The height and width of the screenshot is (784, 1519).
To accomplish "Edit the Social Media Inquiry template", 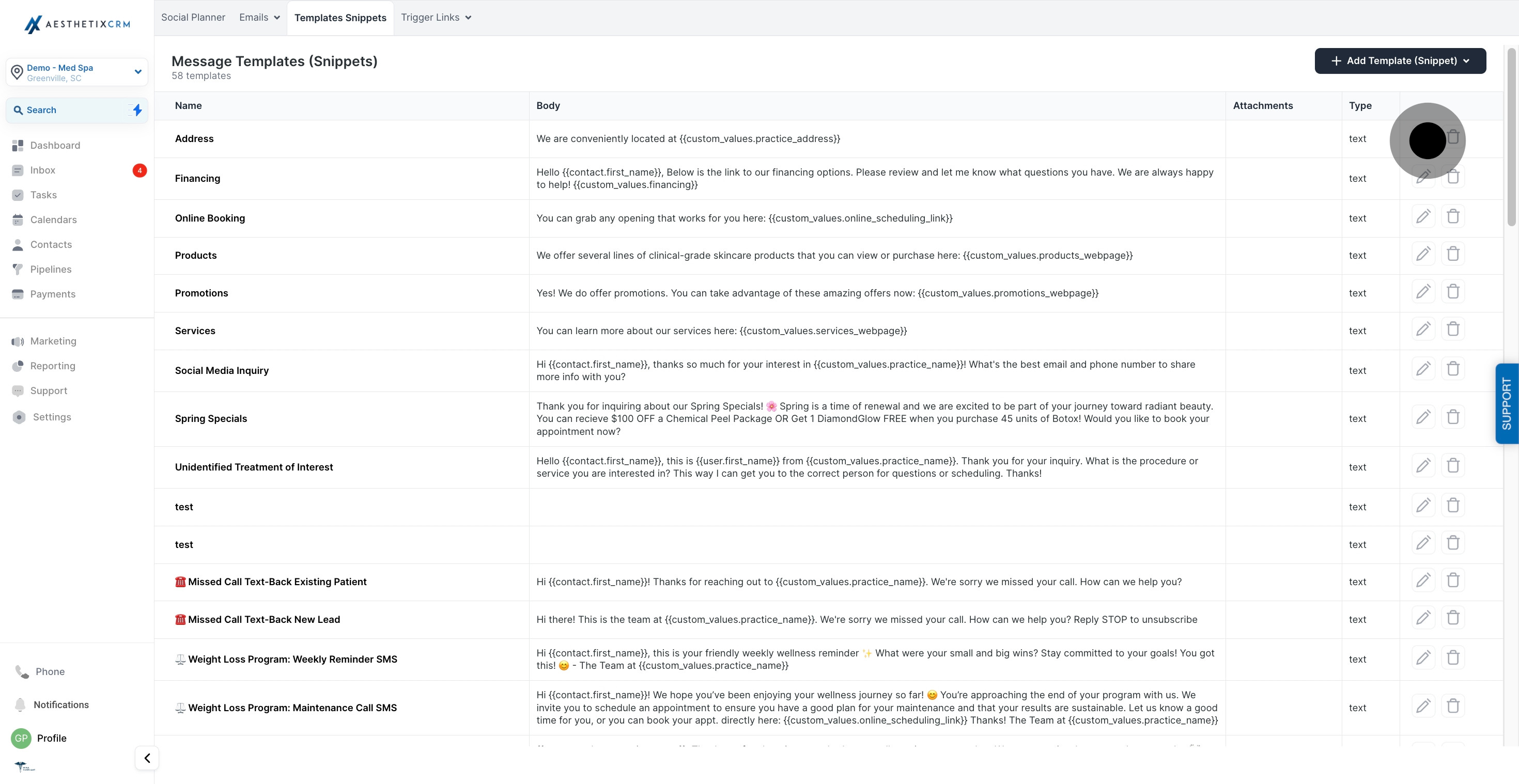I will pyautogui.click(x=1423, y=369).
